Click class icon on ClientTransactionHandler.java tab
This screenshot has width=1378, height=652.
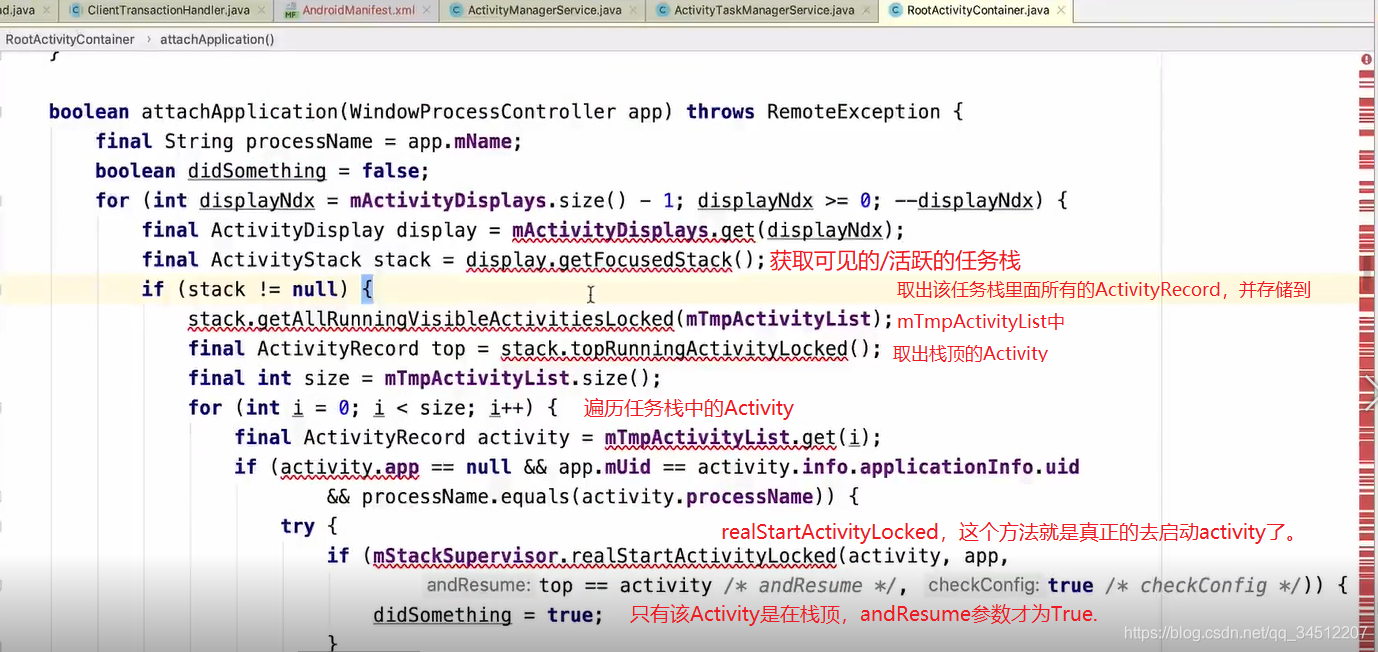point(76,10)
